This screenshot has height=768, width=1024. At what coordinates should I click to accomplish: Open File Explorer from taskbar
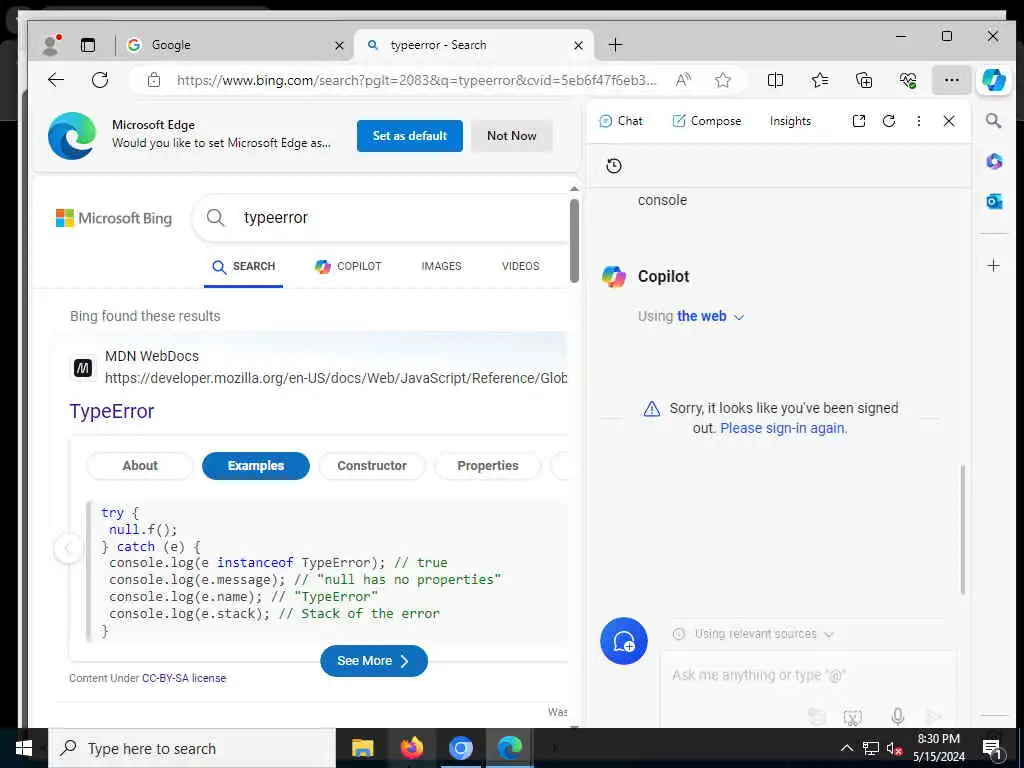pos(362,748)
